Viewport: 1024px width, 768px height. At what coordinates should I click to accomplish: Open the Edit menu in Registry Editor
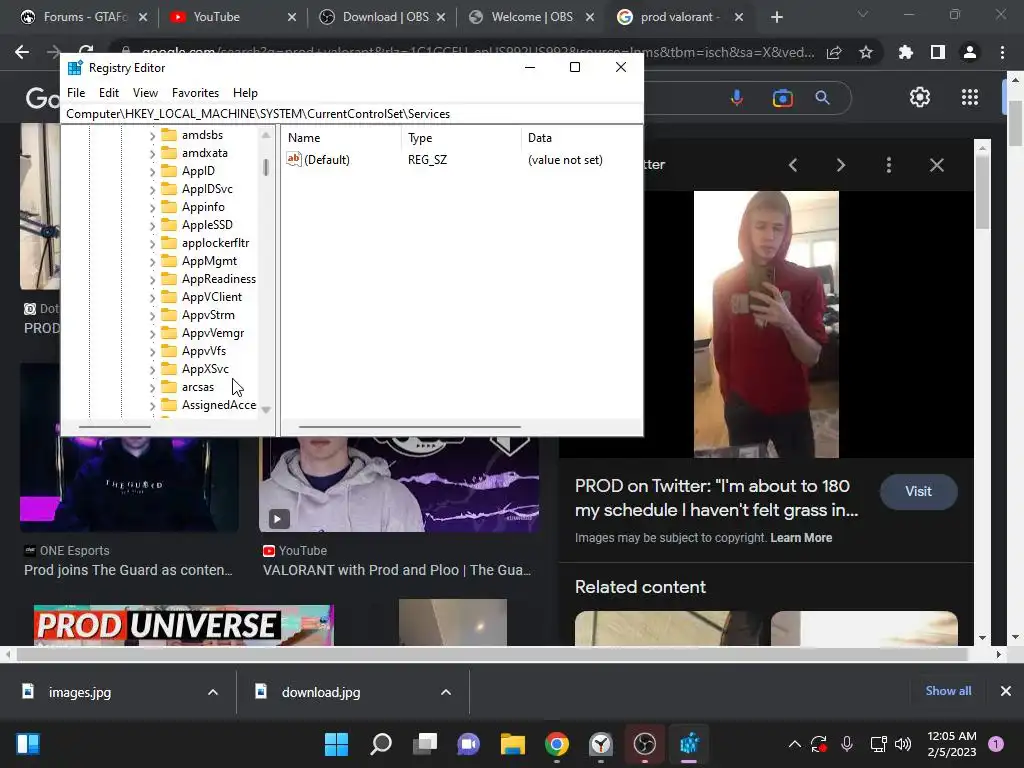click(108, 93)
